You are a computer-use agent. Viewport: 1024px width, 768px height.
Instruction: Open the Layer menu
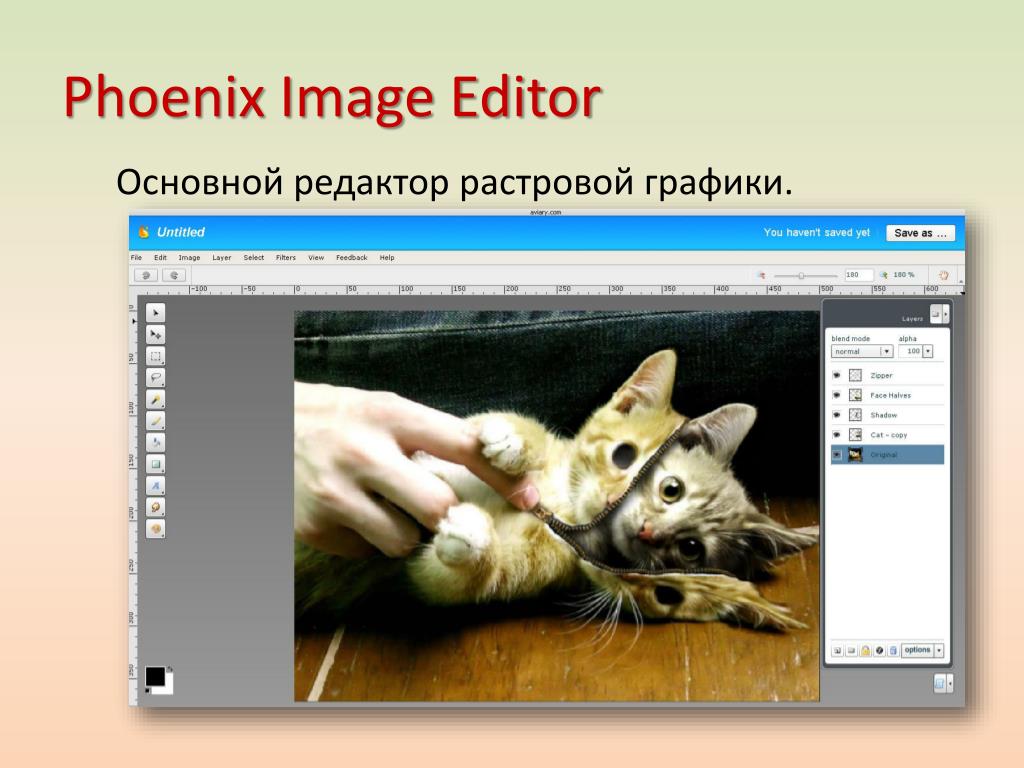tap(221, 257)
